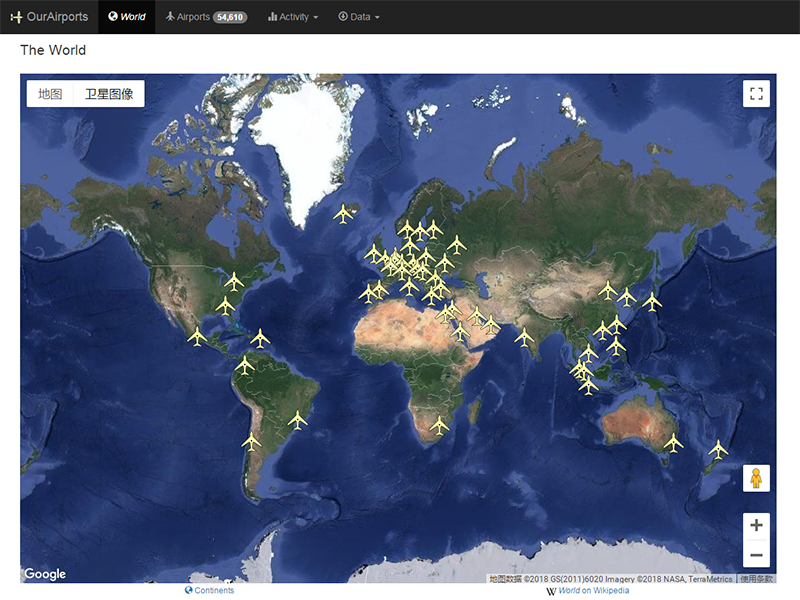800x600 pixels.
Task: Open Street View with the Pegman icon
Action: 757,477
